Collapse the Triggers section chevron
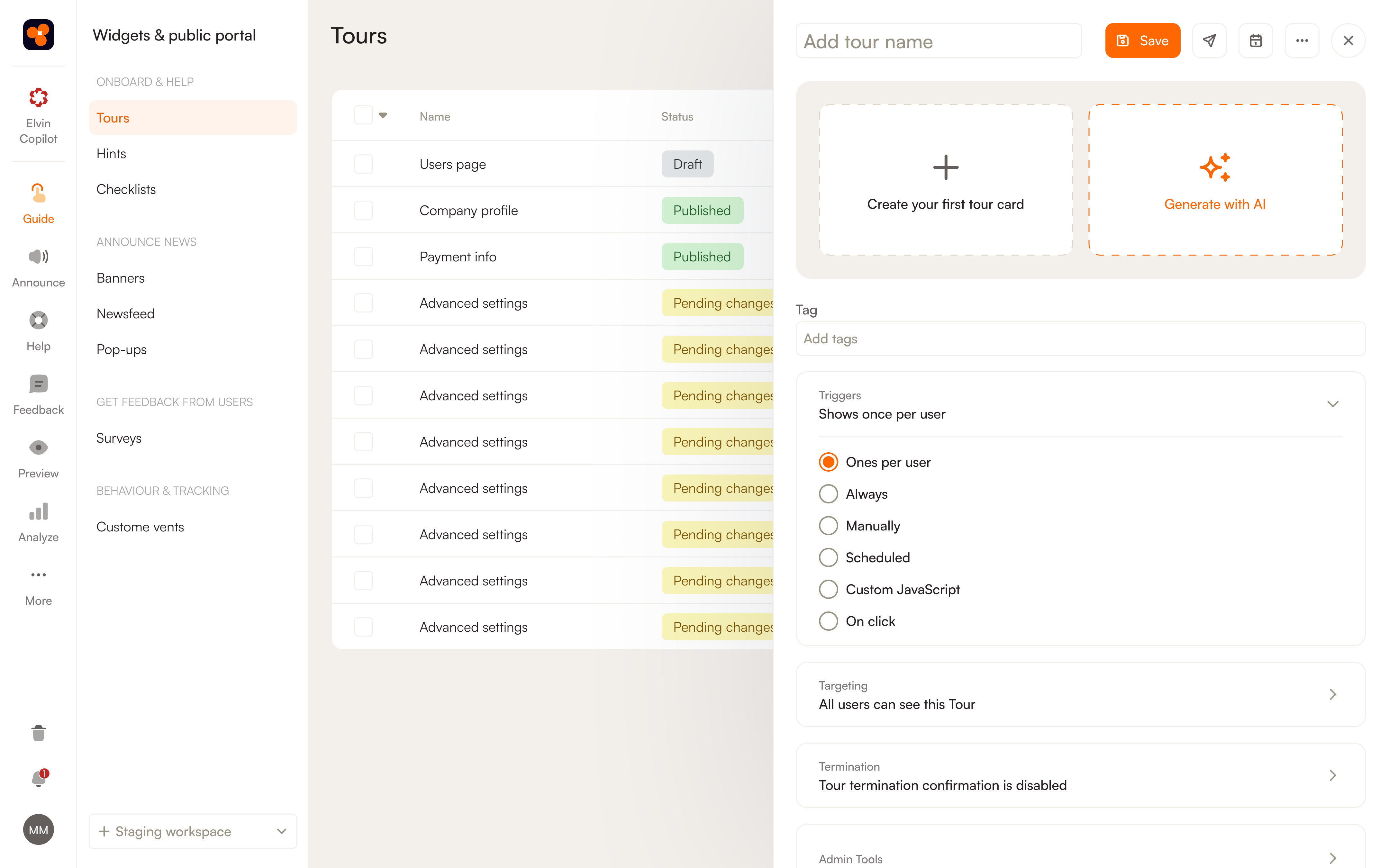 (1333, 404)
